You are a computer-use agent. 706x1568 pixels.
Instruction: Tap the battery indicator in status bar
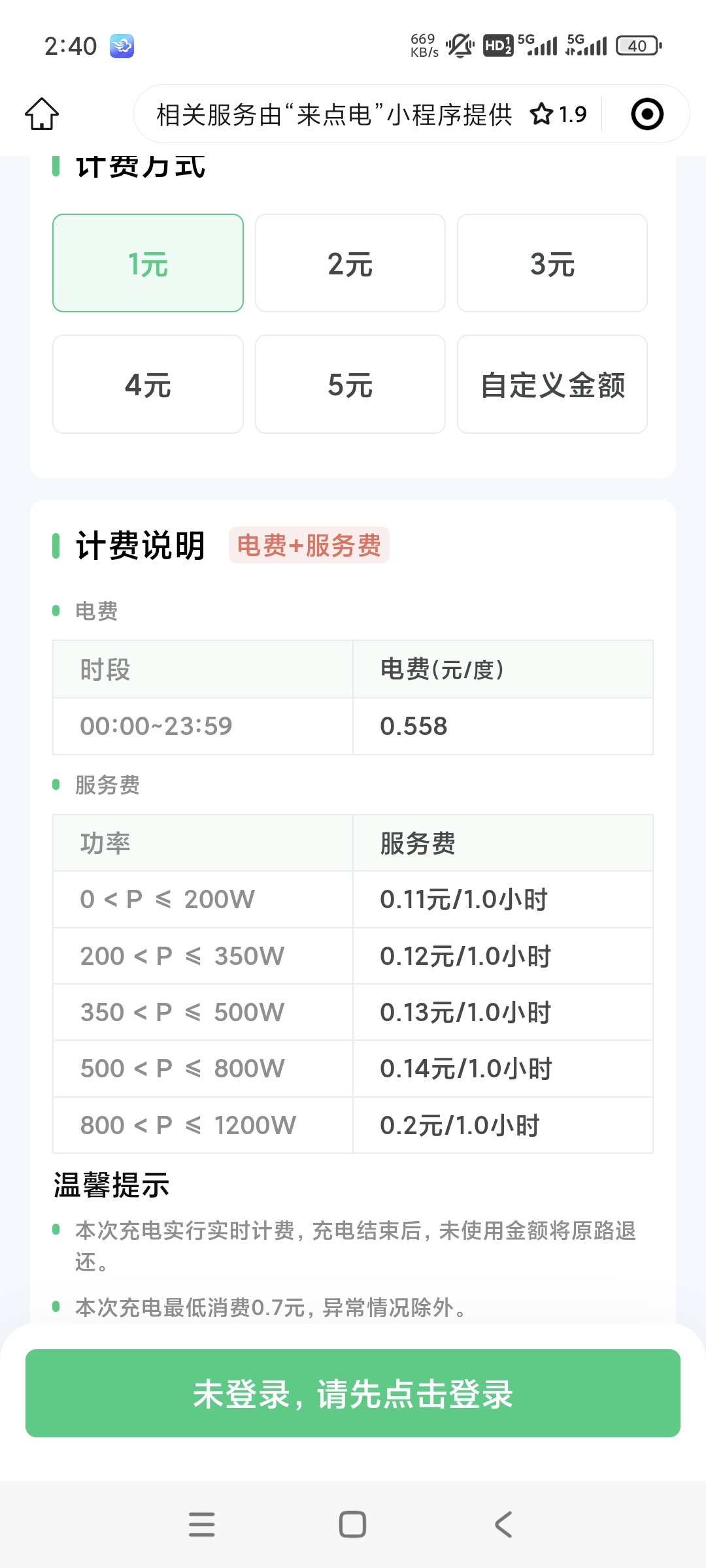click(x=639, y=46)
